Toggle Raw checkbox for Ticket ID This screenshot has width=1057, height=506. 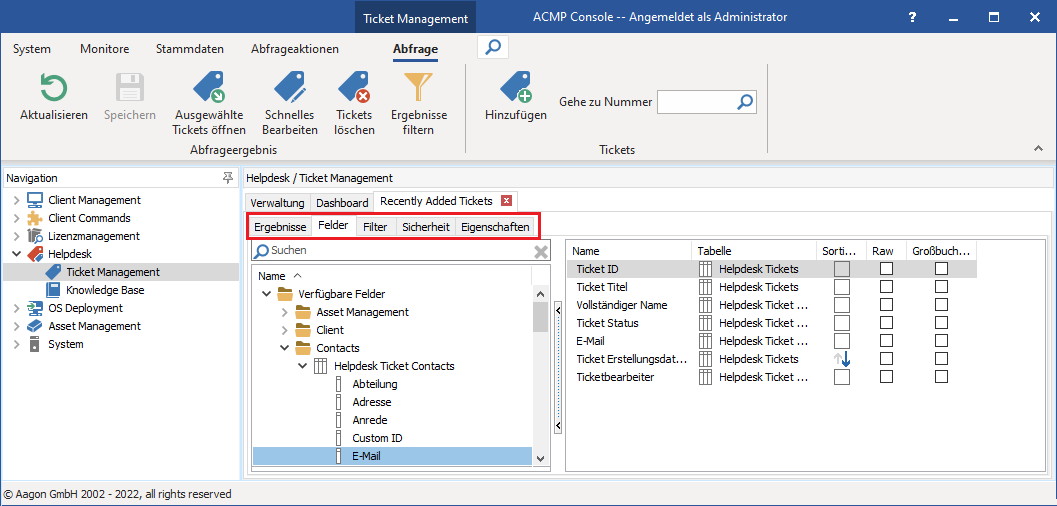pyautogui.click(x=886, y=270)
